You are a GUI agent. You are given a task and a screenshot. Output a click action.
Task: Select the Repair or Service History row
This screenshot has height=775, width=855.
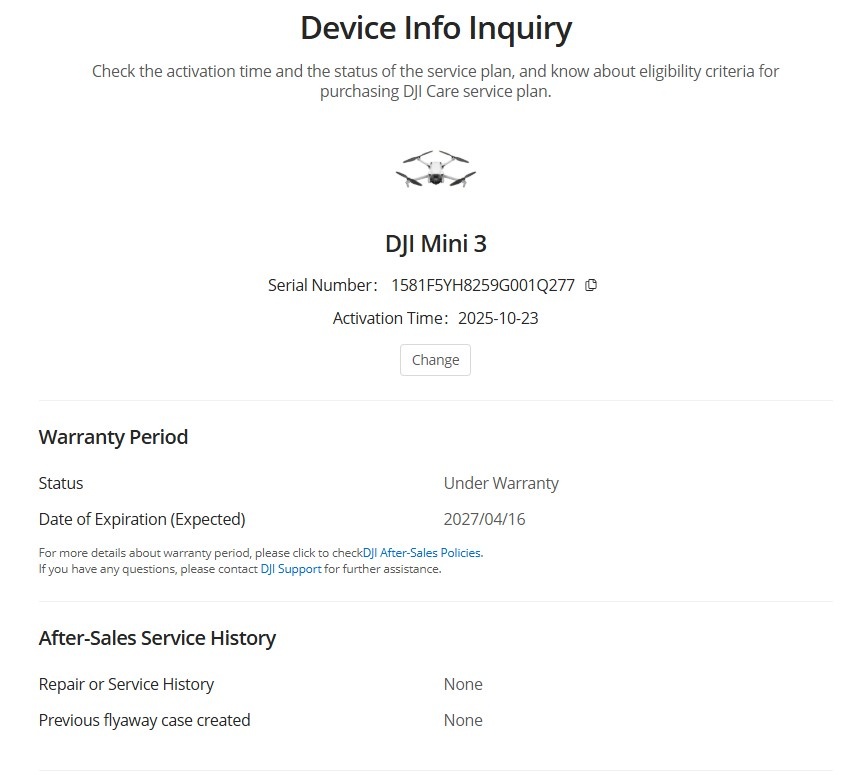coord(126,684)
